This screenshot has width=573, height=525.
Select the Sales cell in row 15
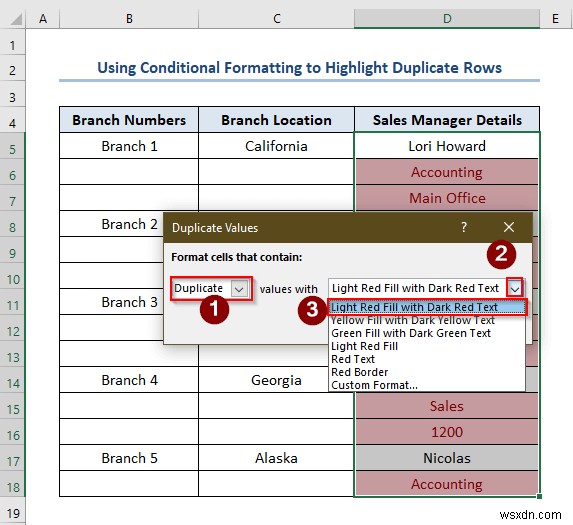tap(447, 406)
